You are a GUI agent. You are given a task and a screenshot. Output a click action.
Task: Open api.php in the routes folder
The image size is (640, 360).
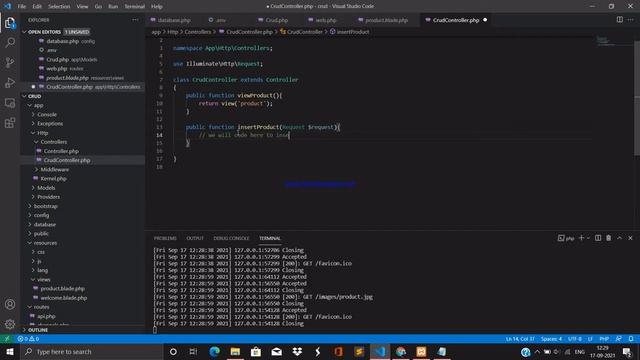pyautogui.click(x=46, y=316)
